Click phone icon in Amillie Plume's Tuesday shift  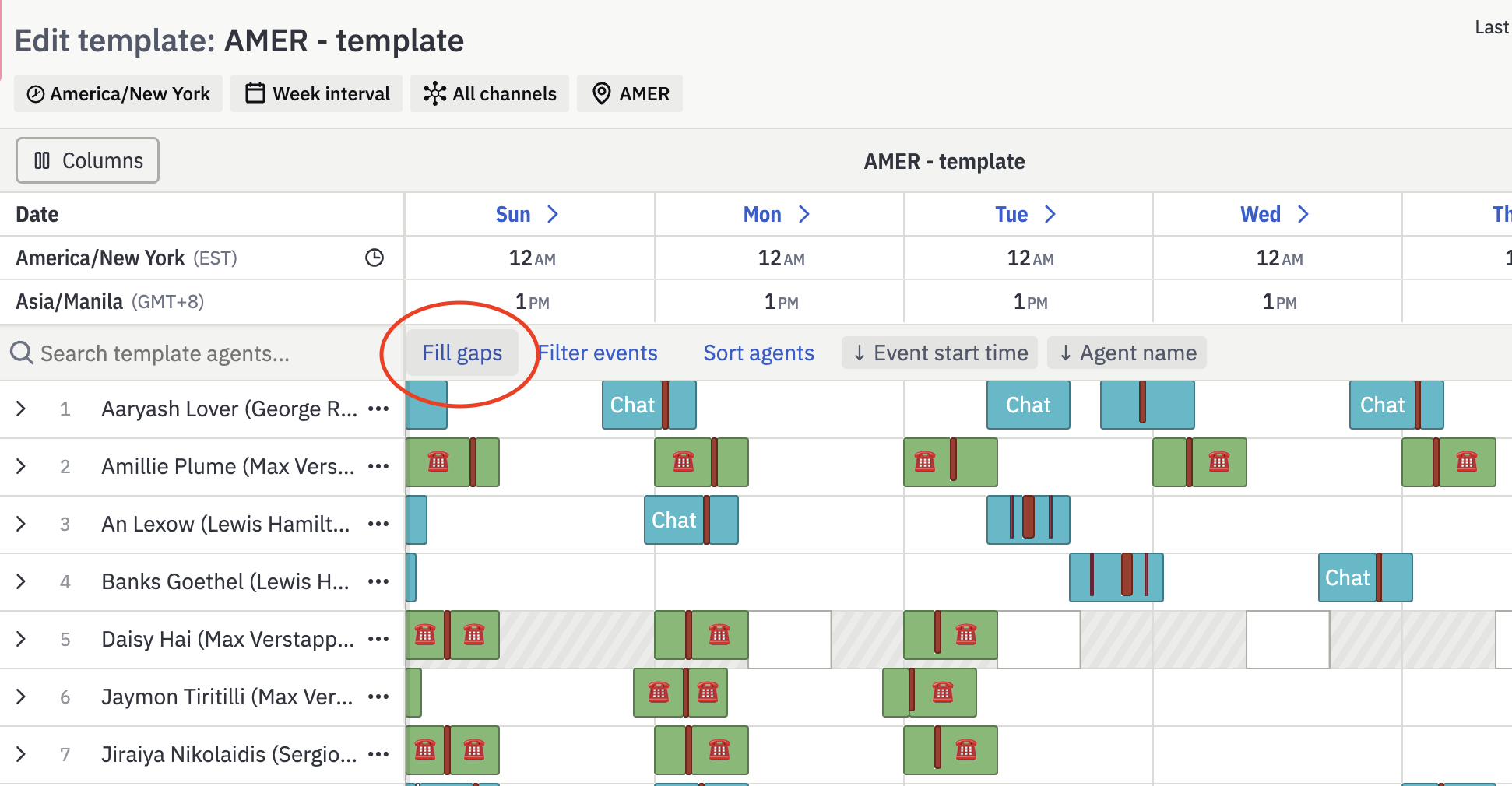(x=925, y=462)
